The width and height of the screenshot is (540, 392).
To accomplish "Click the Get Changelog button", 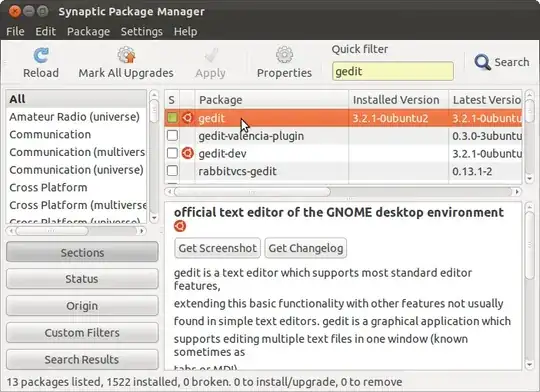I will coord(306,248).
